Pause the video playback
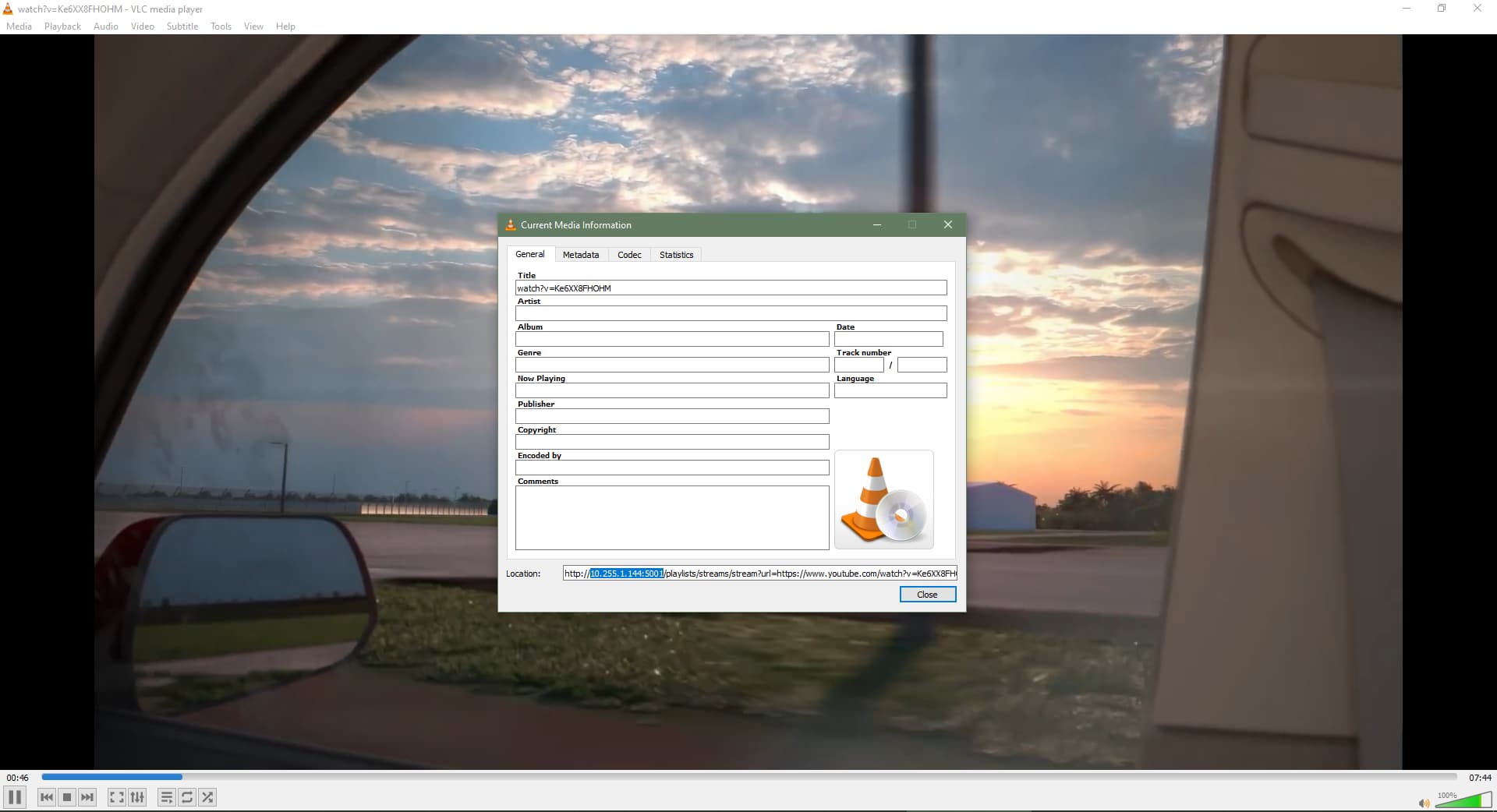This screenshot has width=1497, height=812. (15, 797)
